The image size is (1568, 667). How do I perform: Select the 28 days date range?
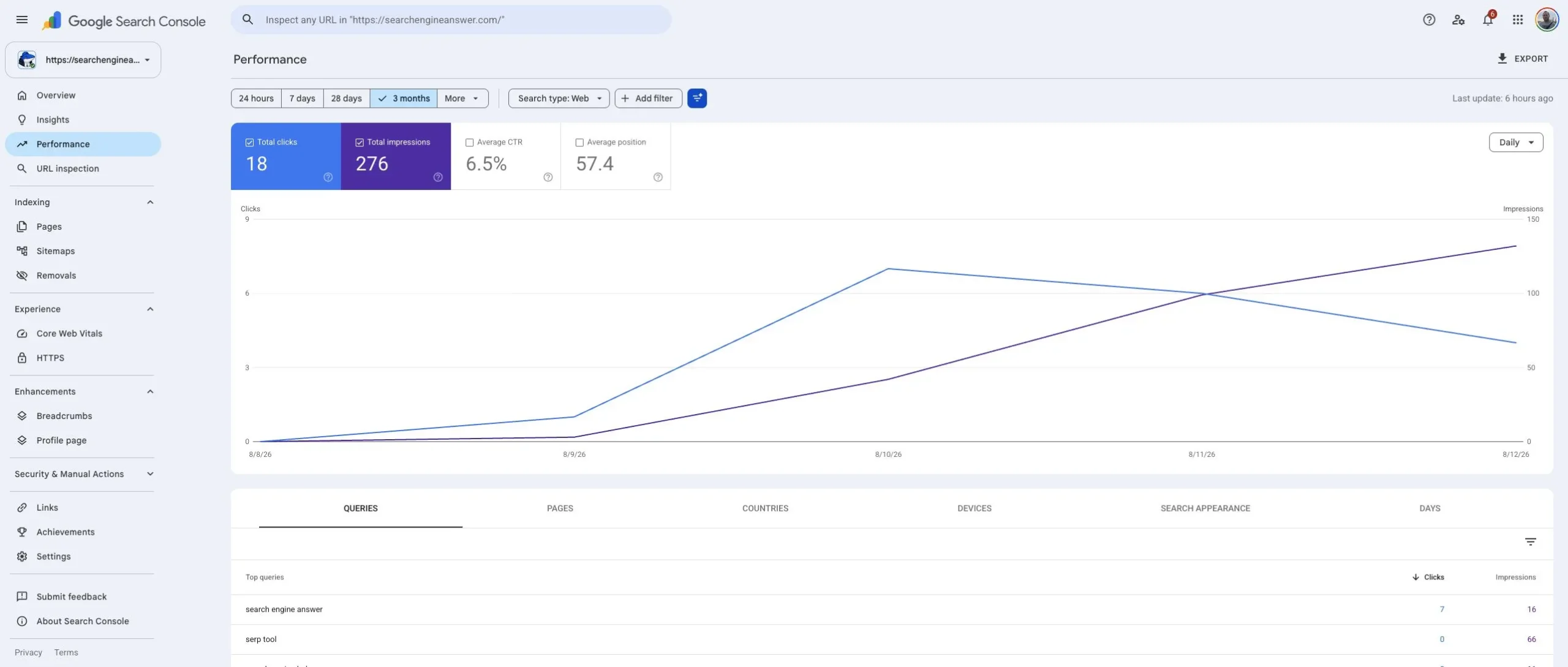pos(346,98)
